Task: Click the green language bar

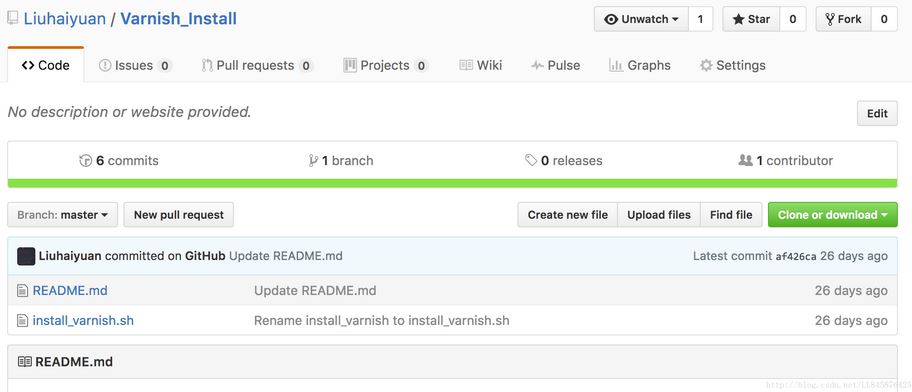Action: (x=453, y=183)
